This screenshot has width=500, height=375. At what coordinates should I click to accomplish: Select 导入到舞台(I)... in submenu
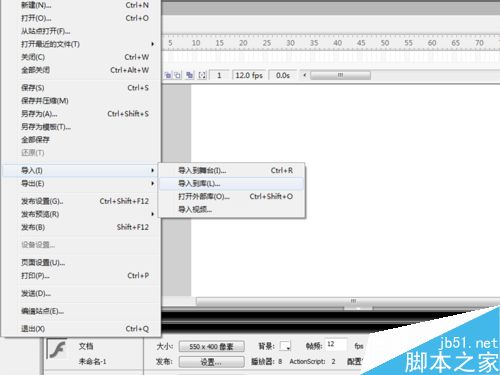[231, 170]
